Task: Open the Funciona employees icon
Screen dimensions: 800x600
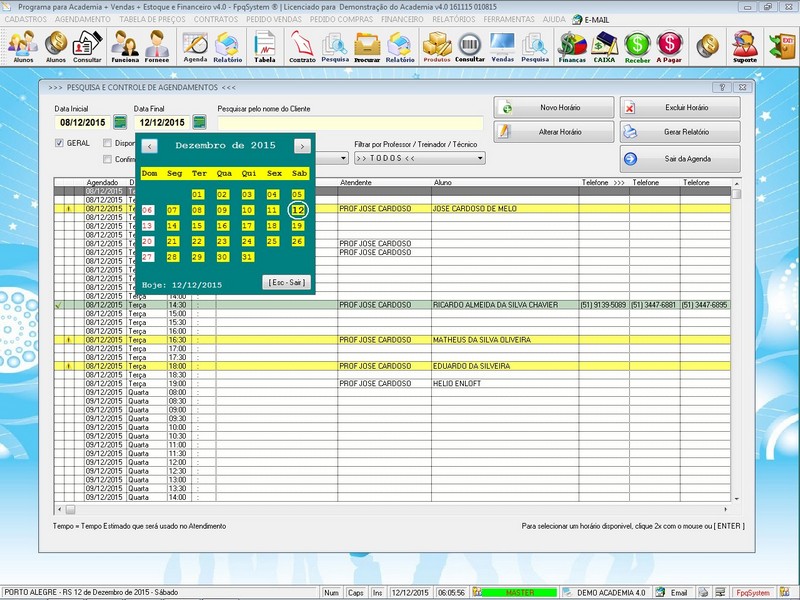Action: [x=125, y=46]
